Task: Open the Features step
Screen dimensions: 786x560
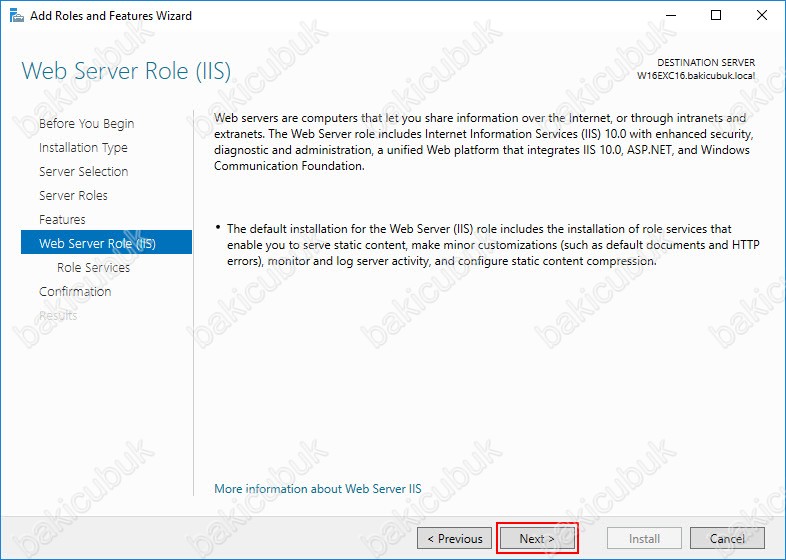Action: 62,220
